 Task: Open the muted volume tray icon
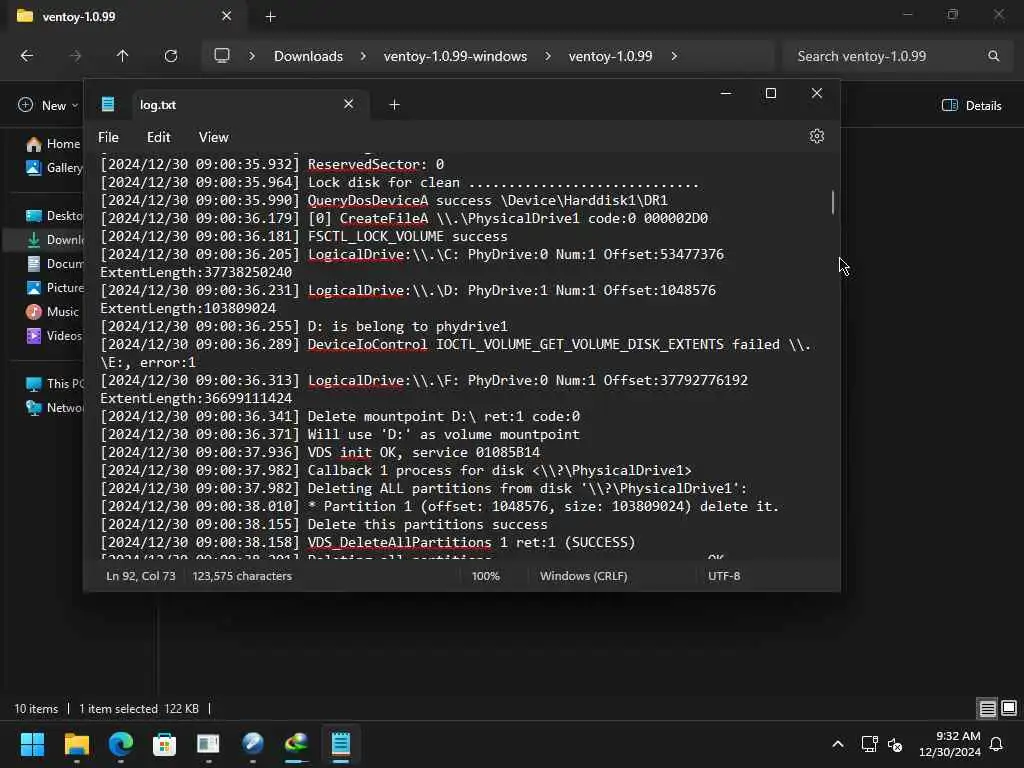pyautogui.click(x=895, y=744)
